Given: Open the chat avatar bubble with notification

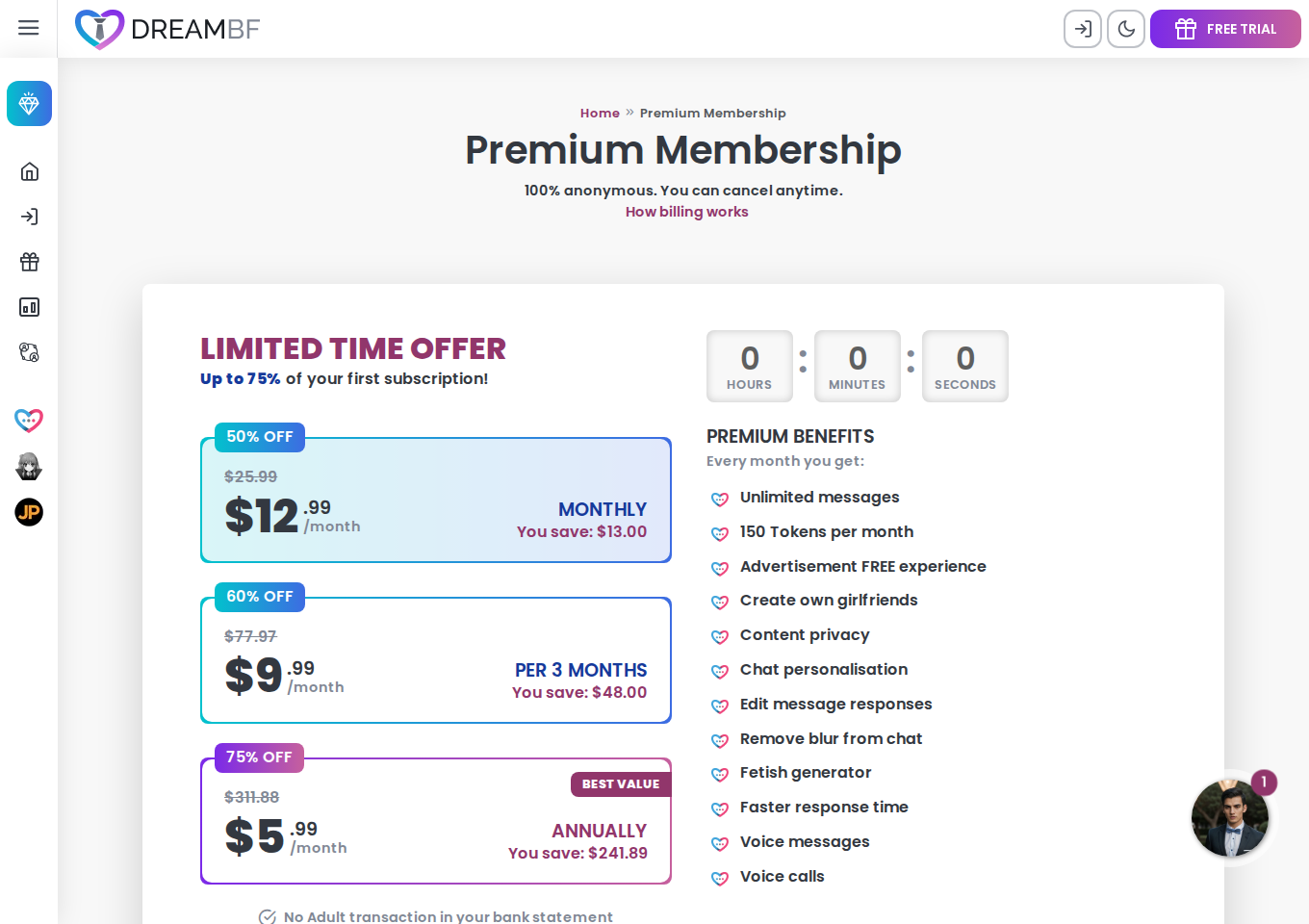Looking at the screenshot, I should (x=1230, y=818).
